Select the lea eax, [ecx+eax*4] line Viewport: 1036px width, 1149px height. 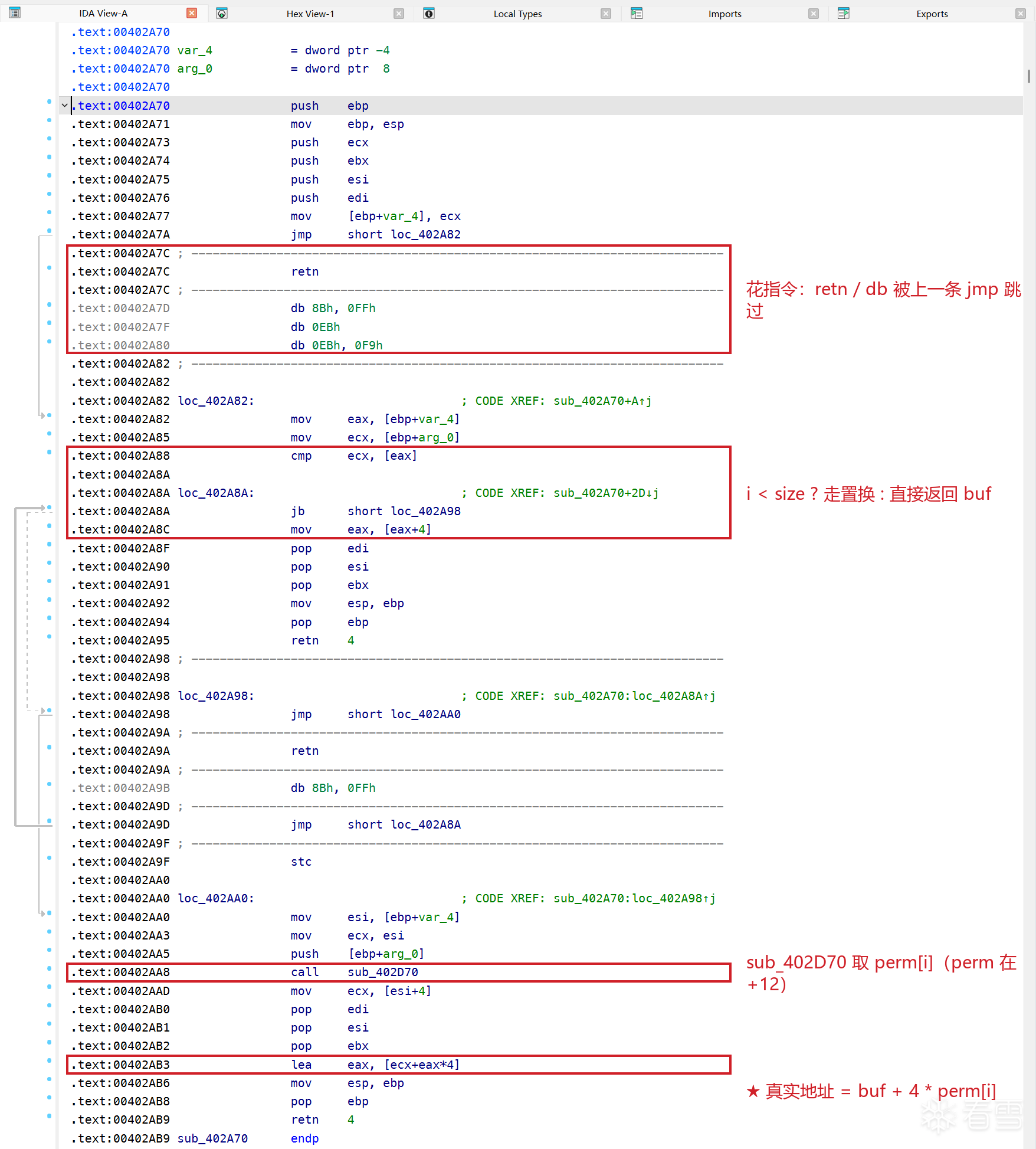(375, 1065)
